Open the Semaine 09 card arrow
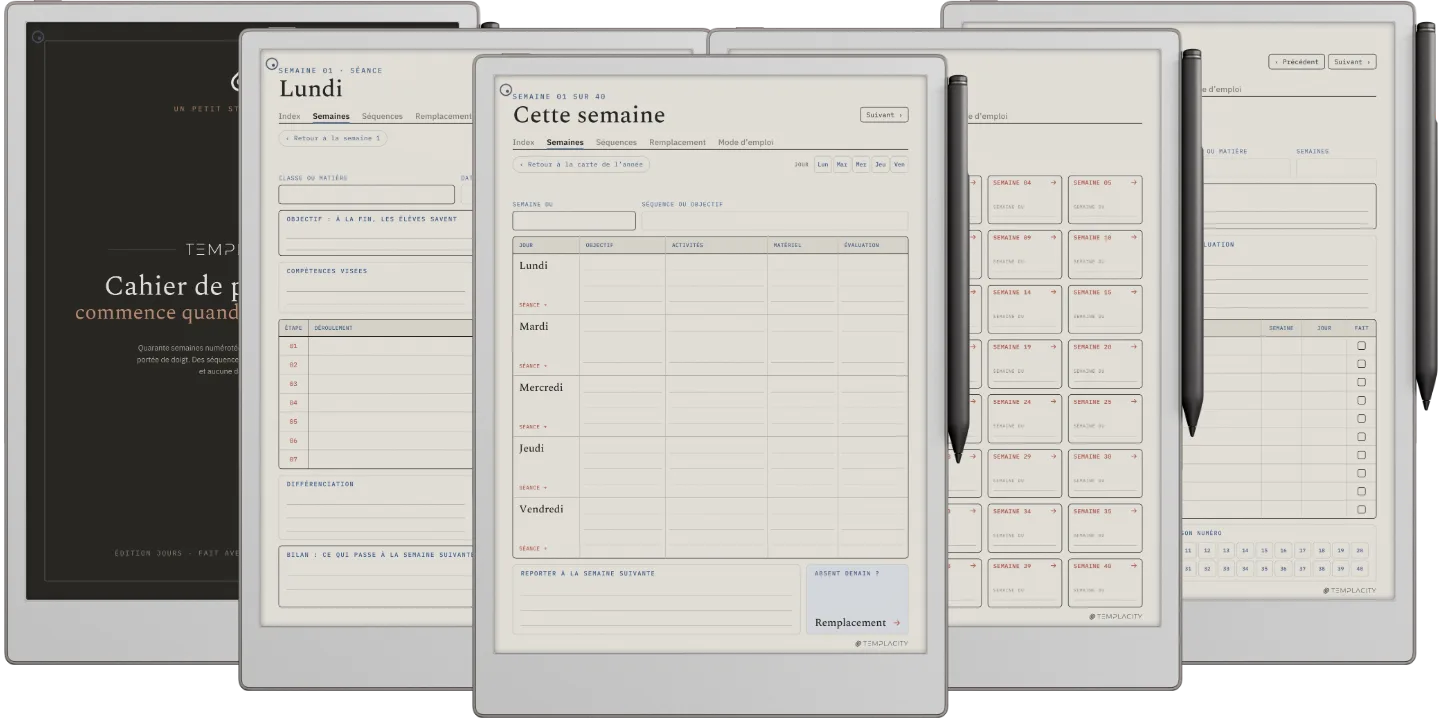The height and width of the screenshot is (718, 1440). click(1053, 238)
